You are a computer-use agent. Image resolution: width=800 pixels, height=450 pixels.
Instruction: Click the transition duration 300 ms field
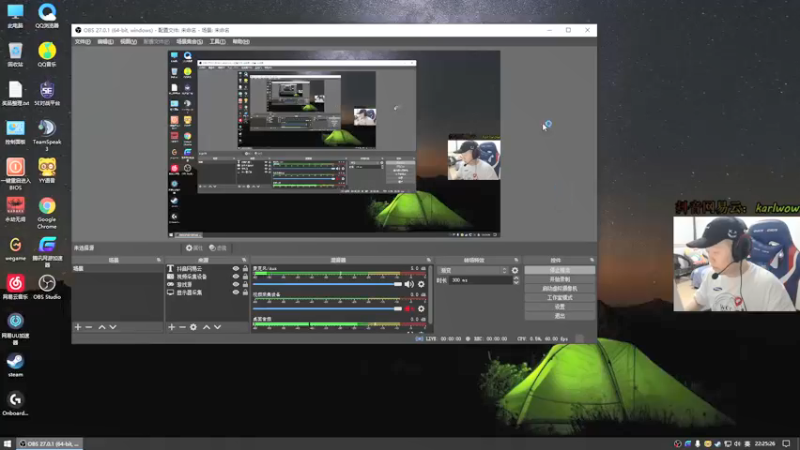[480, 280]
